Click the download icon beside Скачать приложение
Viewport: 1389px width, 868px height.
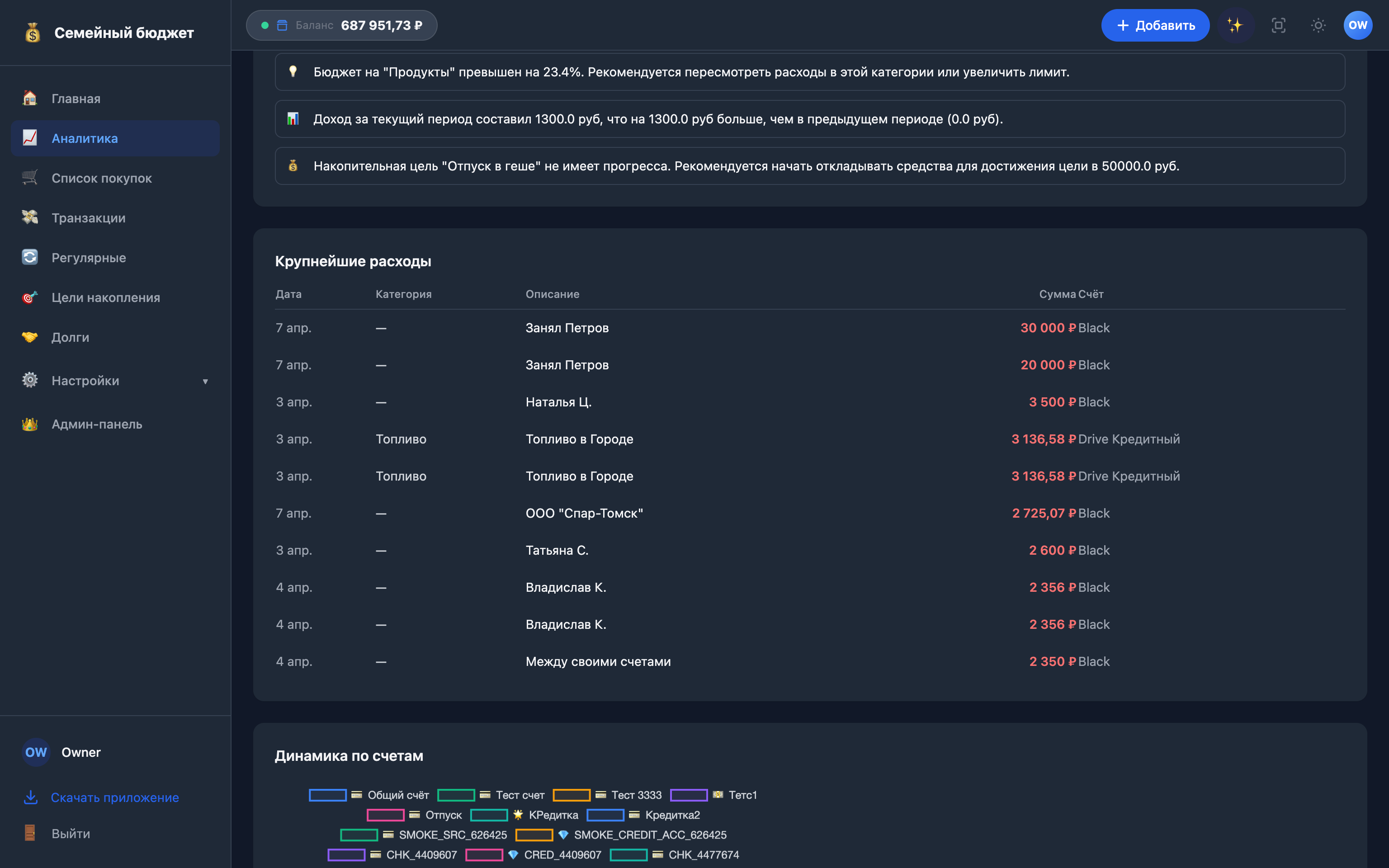pyautogui.click(x=30, y=797)
